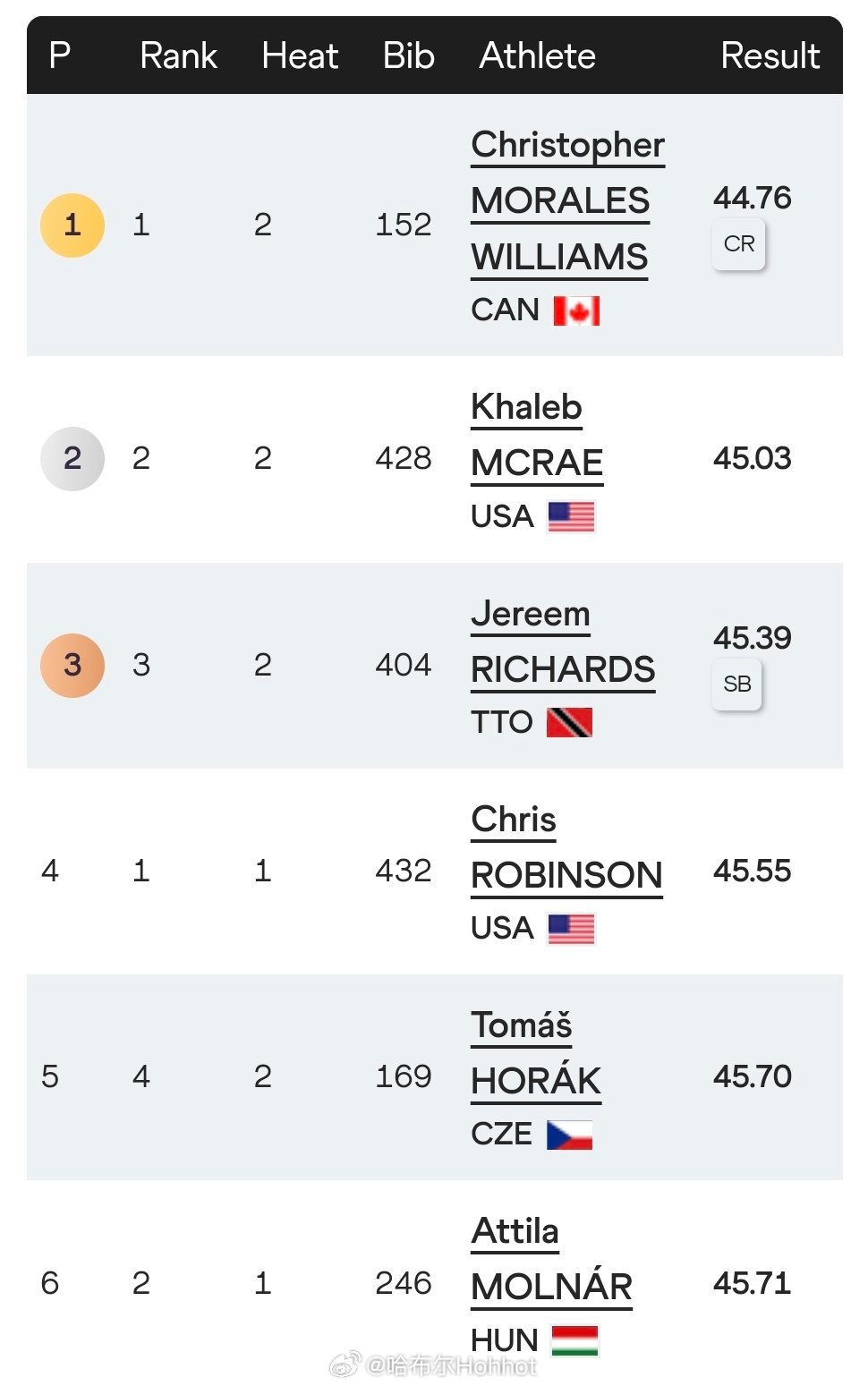Click the silver second place medal badge
The image size is (868, 1386).
(x=72, y=458)
